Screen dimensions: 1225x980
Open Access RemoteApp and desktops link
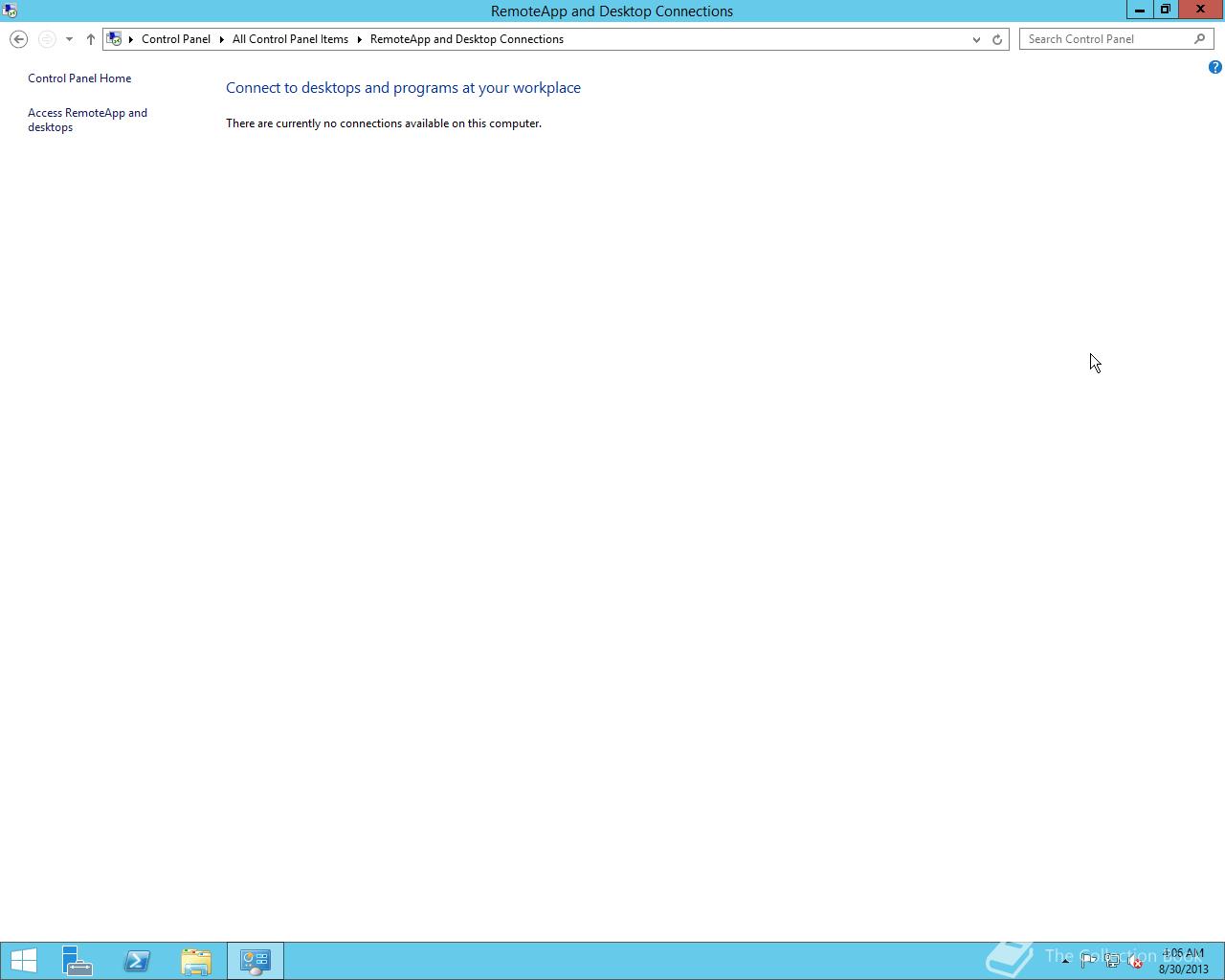(87, 120)
